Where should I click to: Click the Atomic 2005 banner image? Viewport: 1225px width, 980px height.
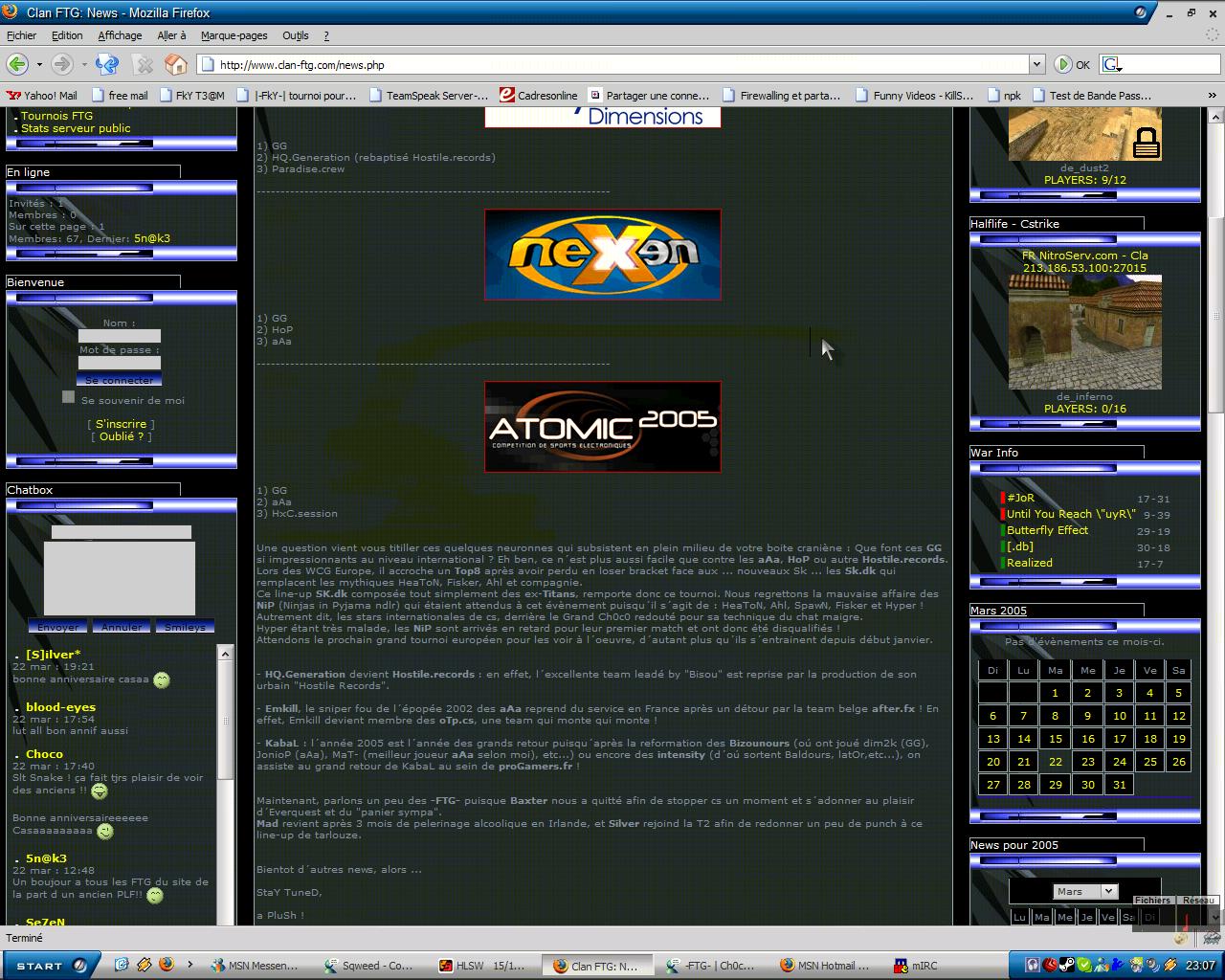tap(602, 427)
